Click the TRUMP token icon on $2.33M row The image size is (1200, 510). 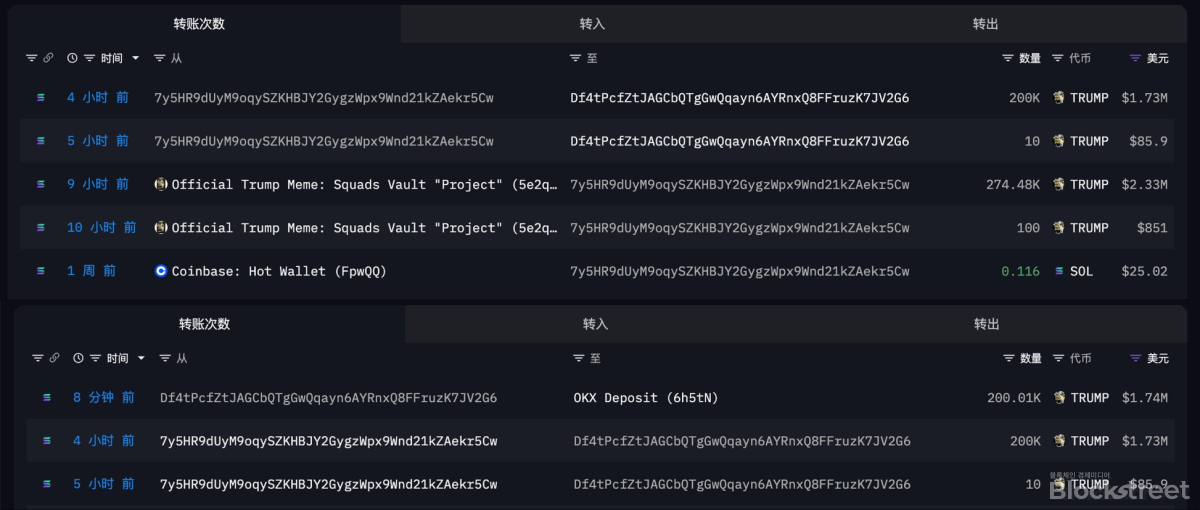pos(1059,184)
